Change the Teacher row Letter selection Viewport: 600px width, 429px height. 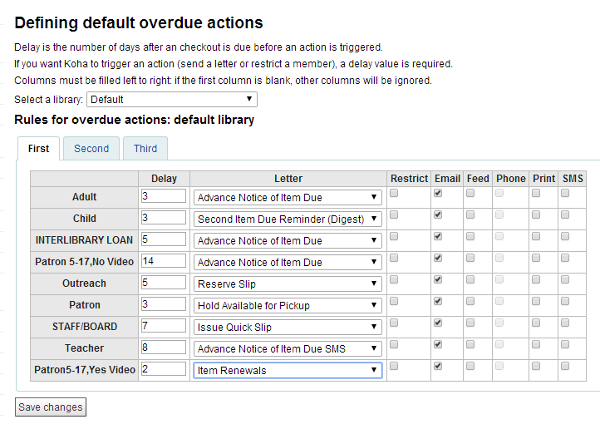(x=287, y=348)
